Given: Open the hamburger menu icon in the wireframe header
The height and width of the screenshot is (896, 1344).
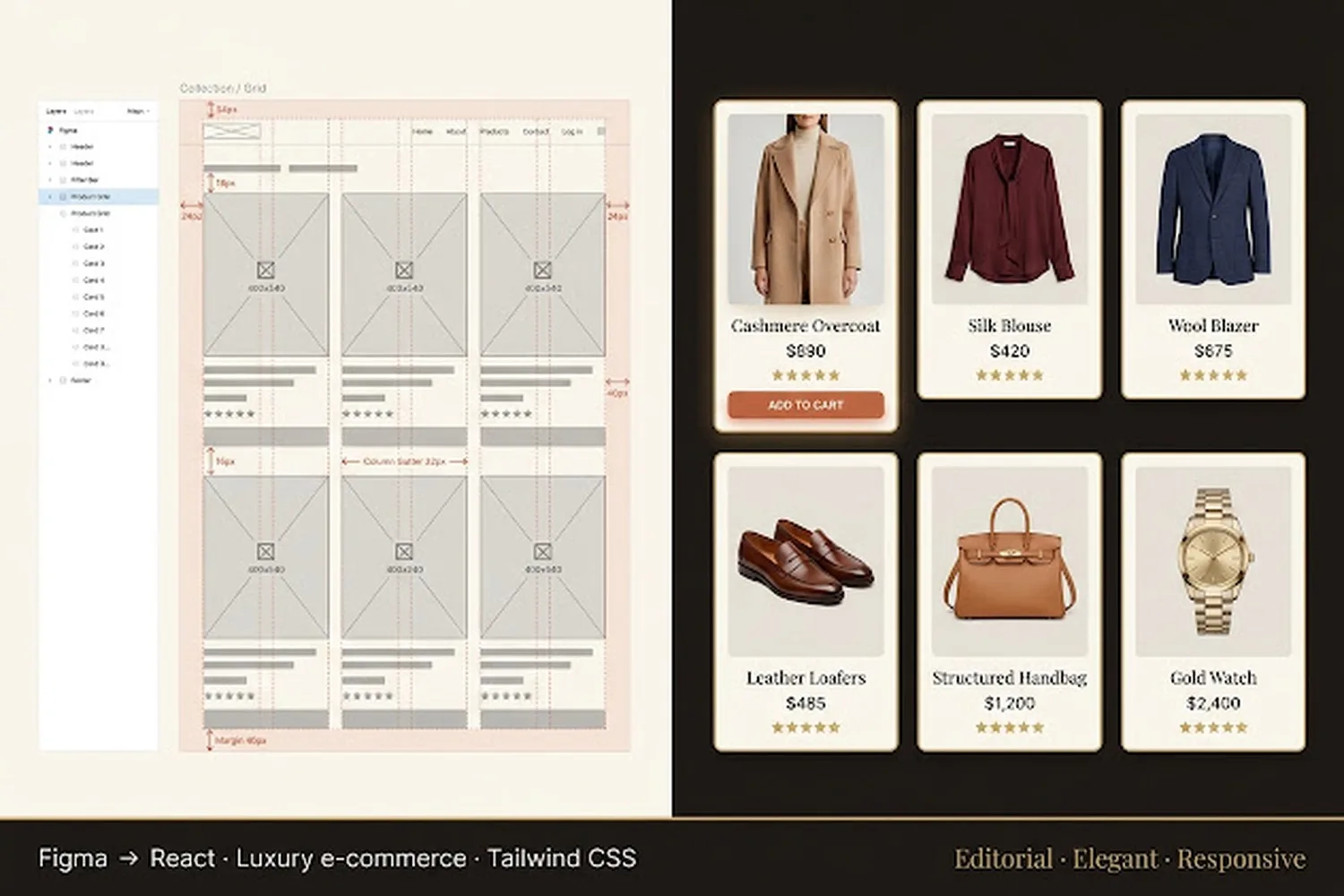Looking at the screenshot, I should click(x=601, y=132).
